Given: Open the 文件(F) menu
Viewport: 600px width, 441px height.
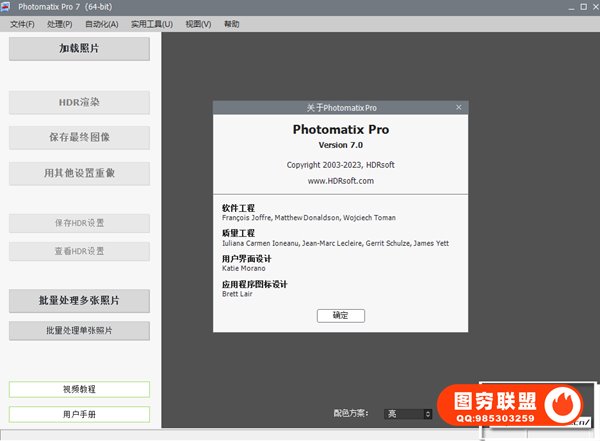Looking at the screenshot, I should pos(22,24).
